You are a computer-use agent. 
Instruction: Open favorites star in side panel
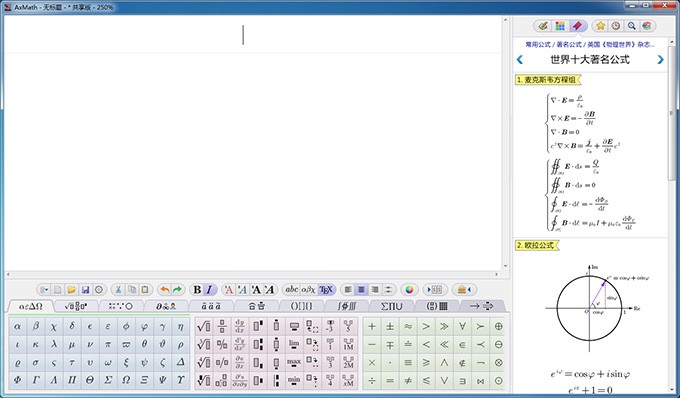pos(600,26)
